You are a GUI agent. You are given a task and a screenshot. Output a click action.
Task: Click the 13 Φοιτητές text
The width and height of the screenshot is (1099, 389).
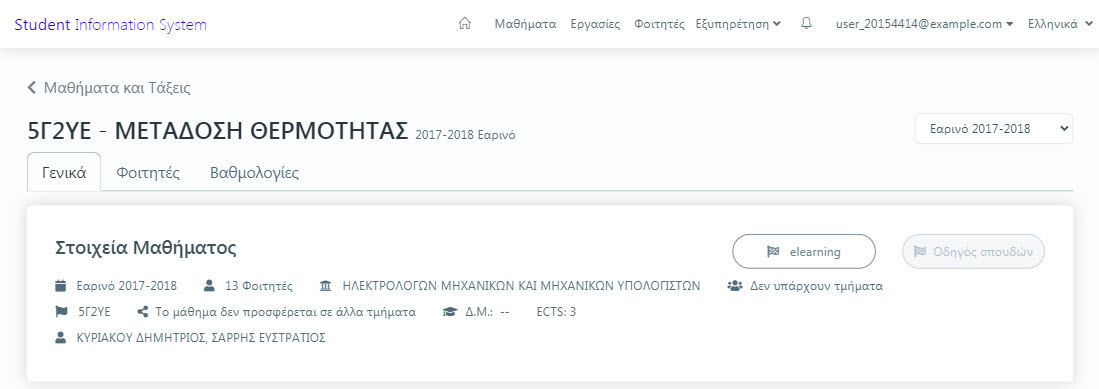click(259, 286)
